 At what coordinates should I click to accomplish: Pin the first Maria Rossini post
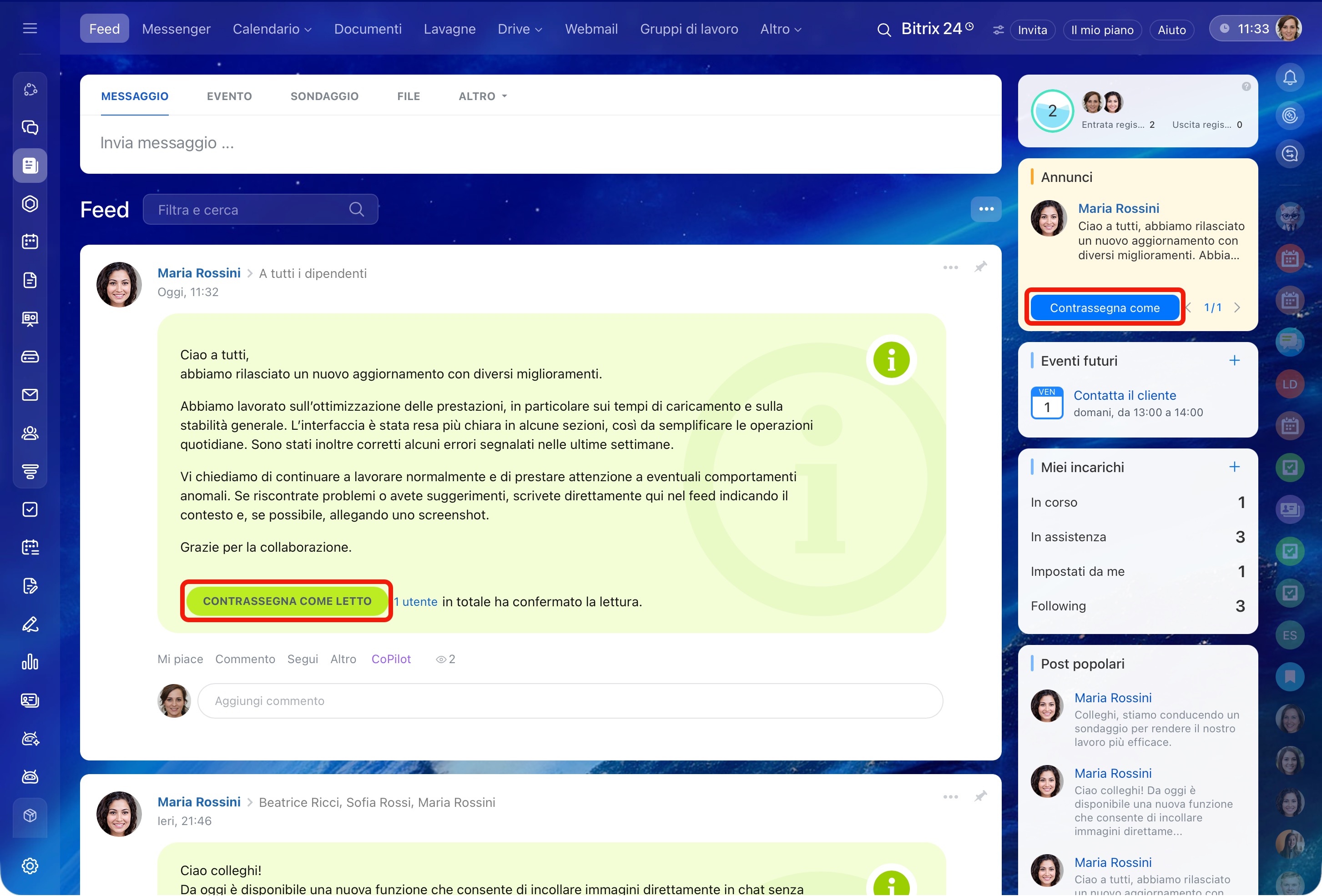coord(980,267)
